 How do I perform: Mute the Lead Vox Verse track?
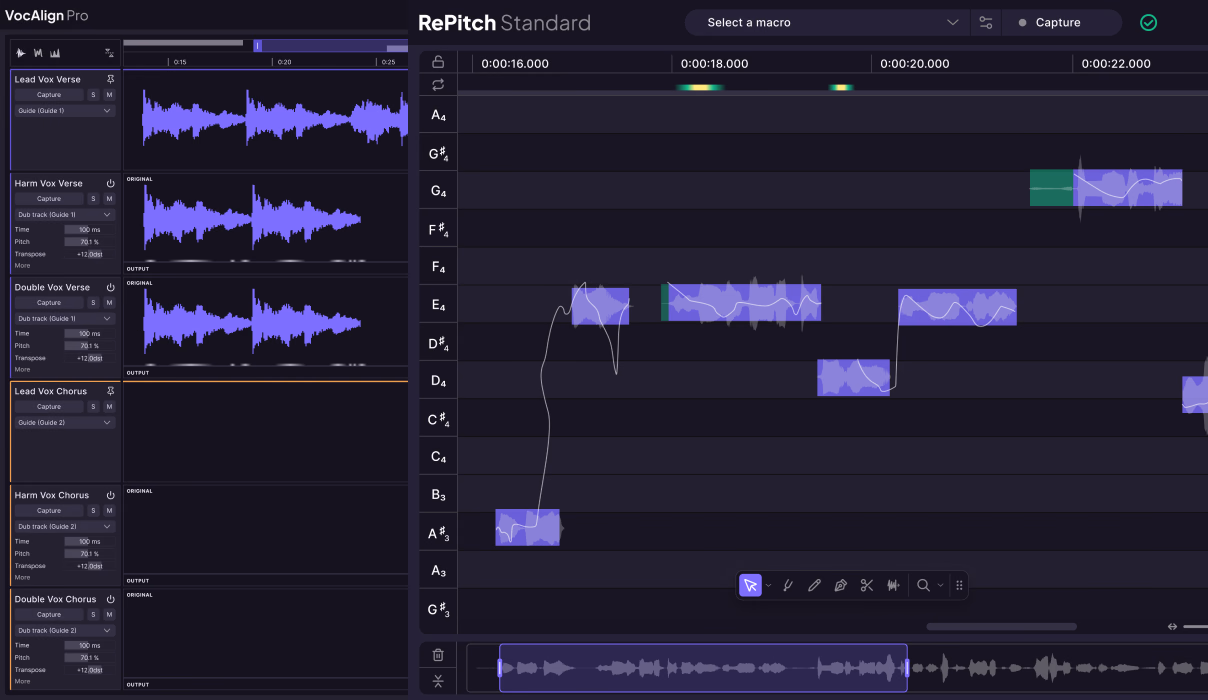click(x=109, y=95)
